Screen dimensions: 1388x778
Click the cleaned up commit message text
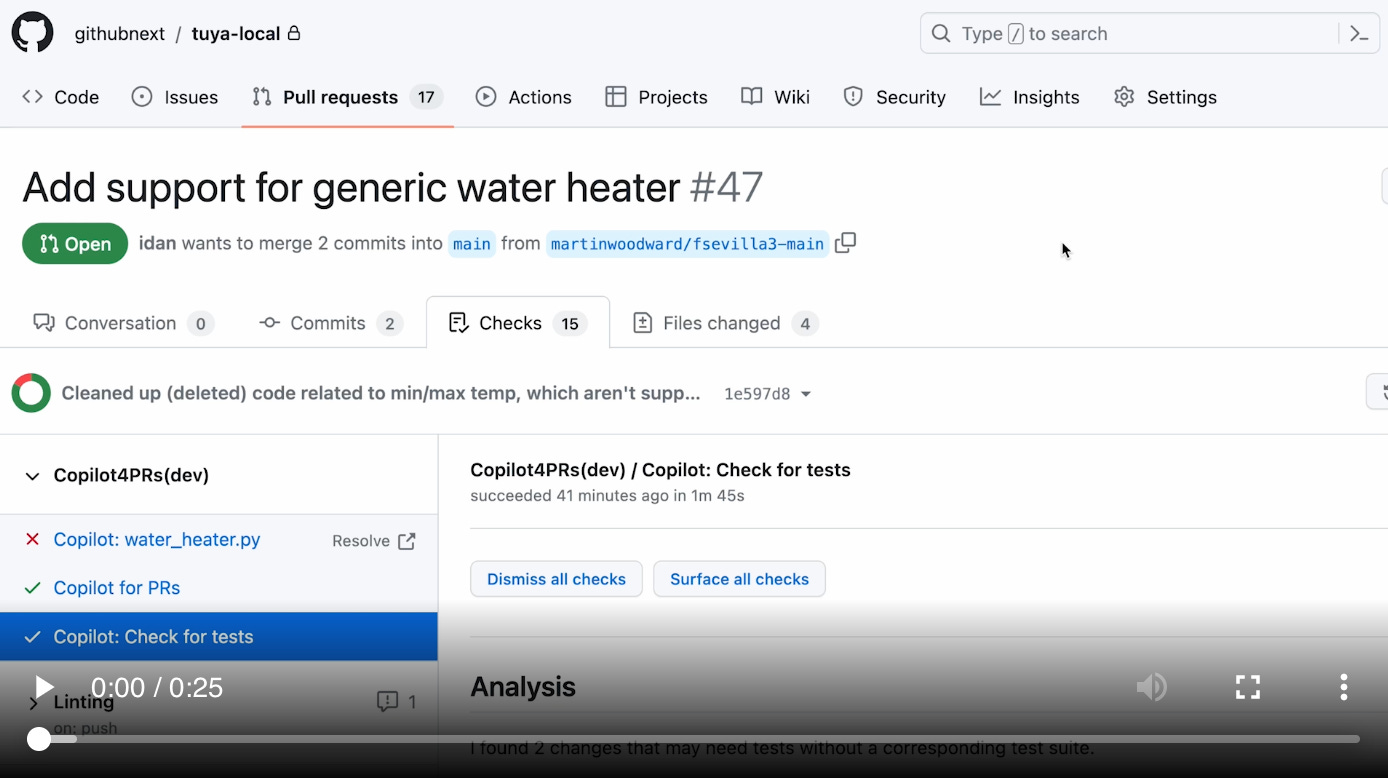(381, 393)
